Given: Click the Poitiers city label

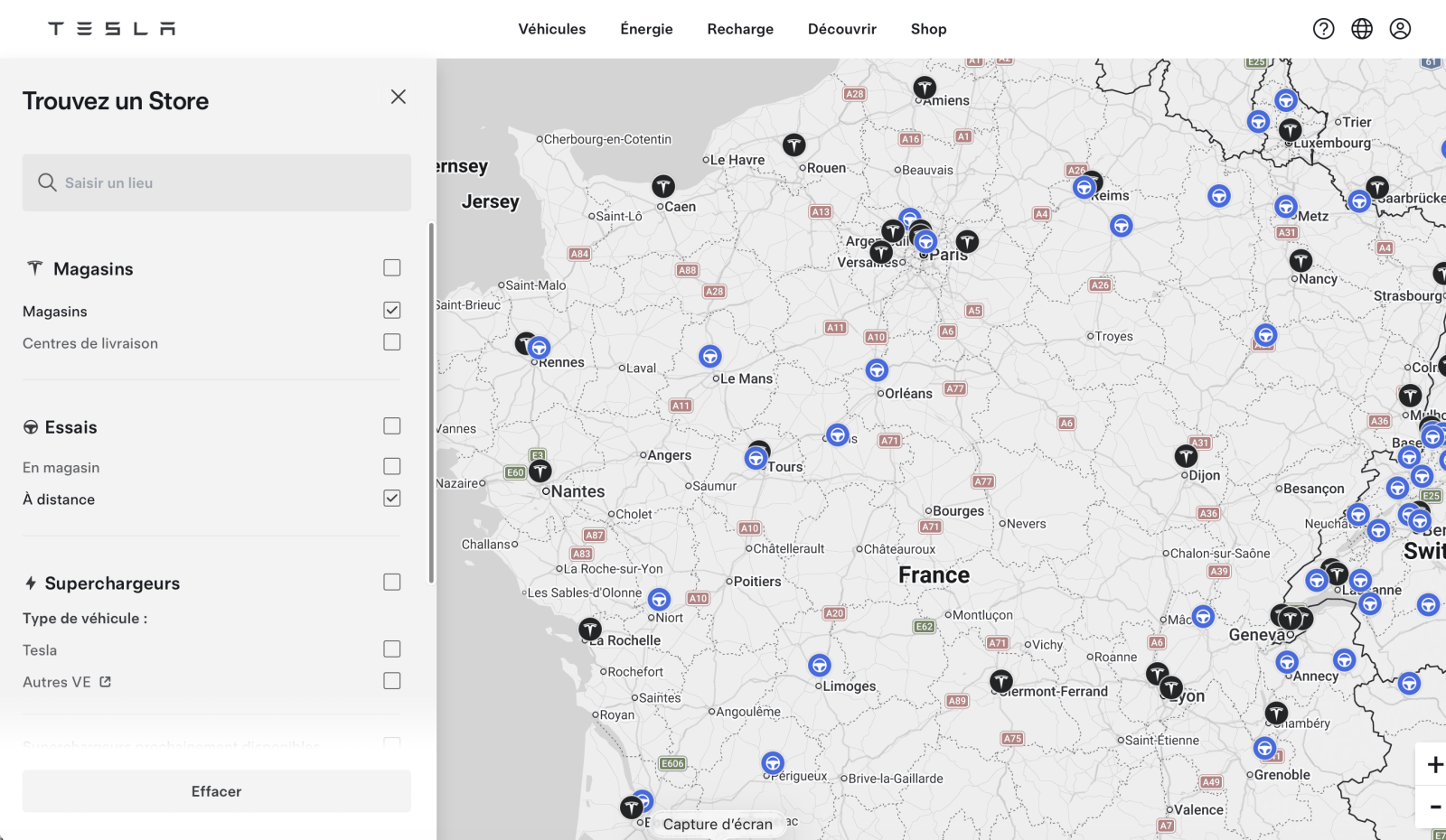Looking at the screenshot, I should (757, 582).
